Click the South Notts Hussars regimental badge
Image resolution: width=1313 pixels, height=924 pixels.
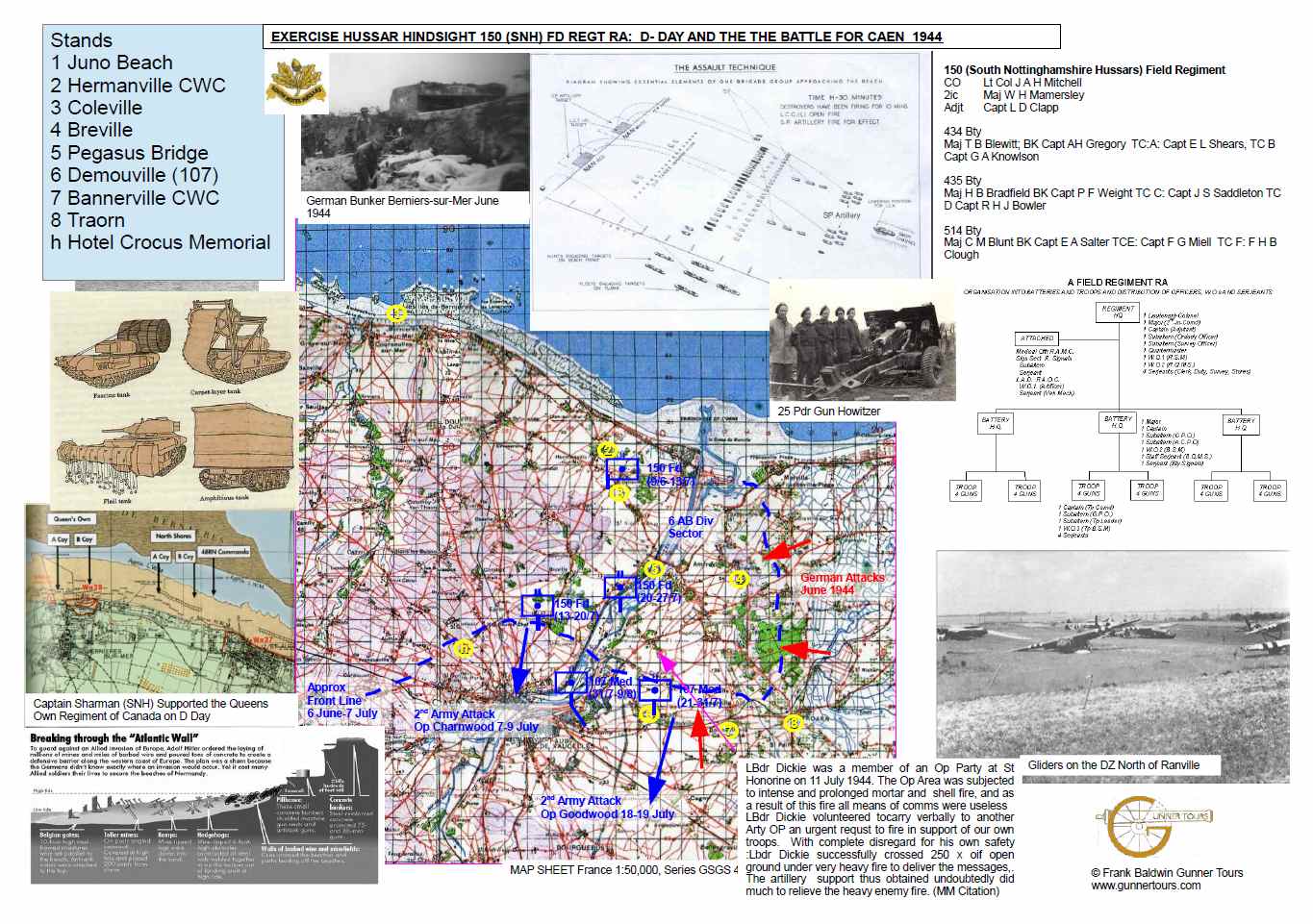coord(296,85)
